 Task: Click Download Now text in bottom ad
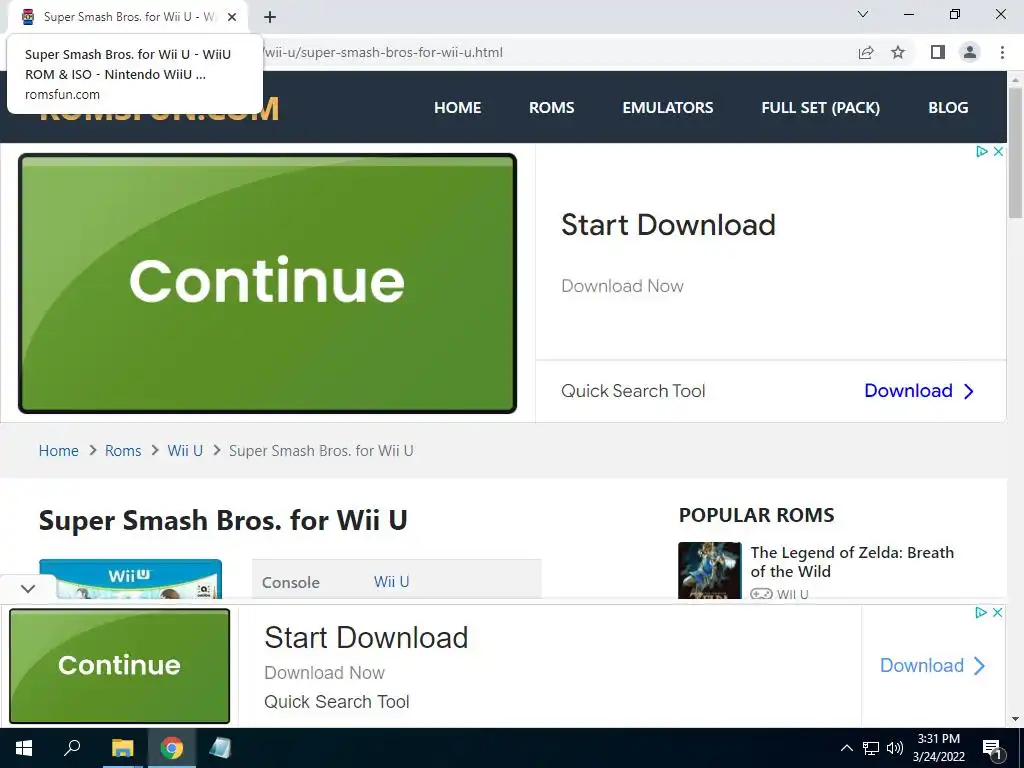coord(325,673)
